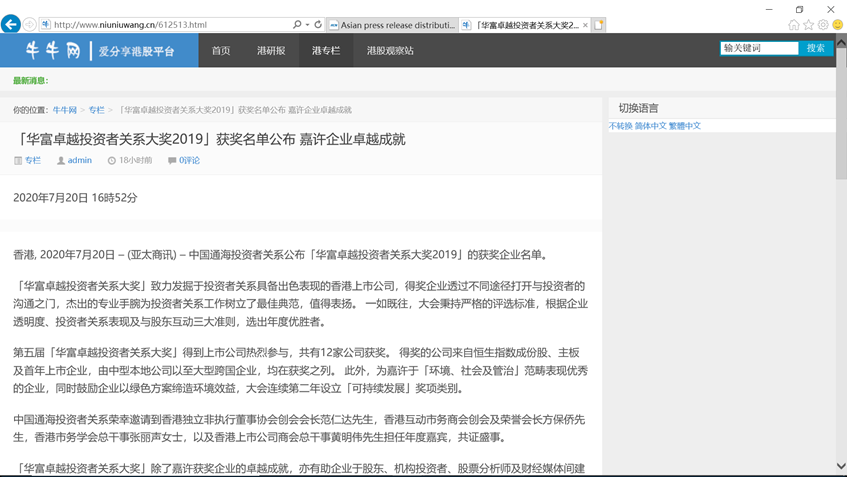Click the user icon beside admin
This screenshot has height=477, width=847.
61,160
